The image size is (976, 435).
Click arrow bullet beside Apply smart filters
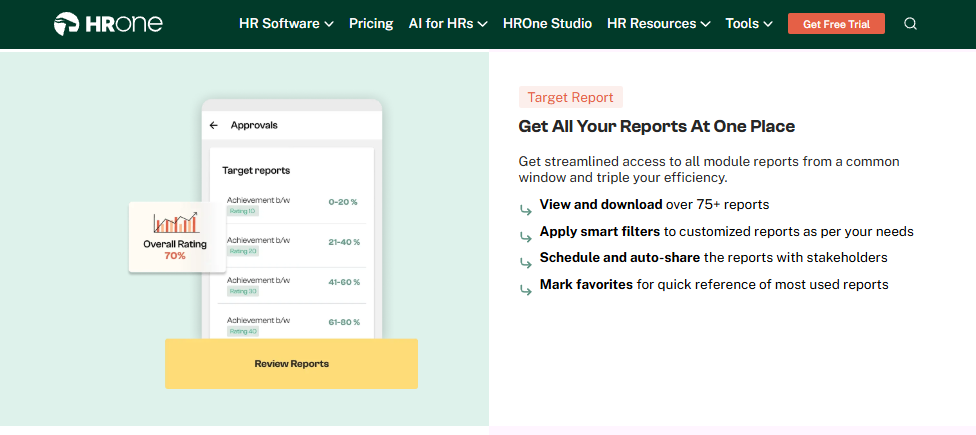(525, 236)
